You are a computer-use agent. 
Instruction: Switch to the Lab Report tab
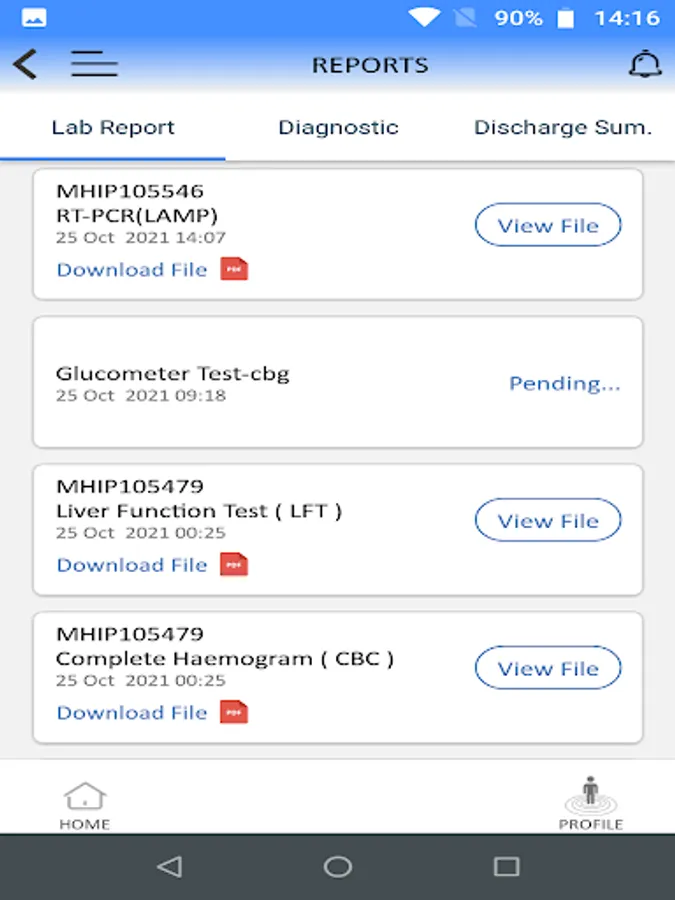pyautogui.click(x=113, y=128)
